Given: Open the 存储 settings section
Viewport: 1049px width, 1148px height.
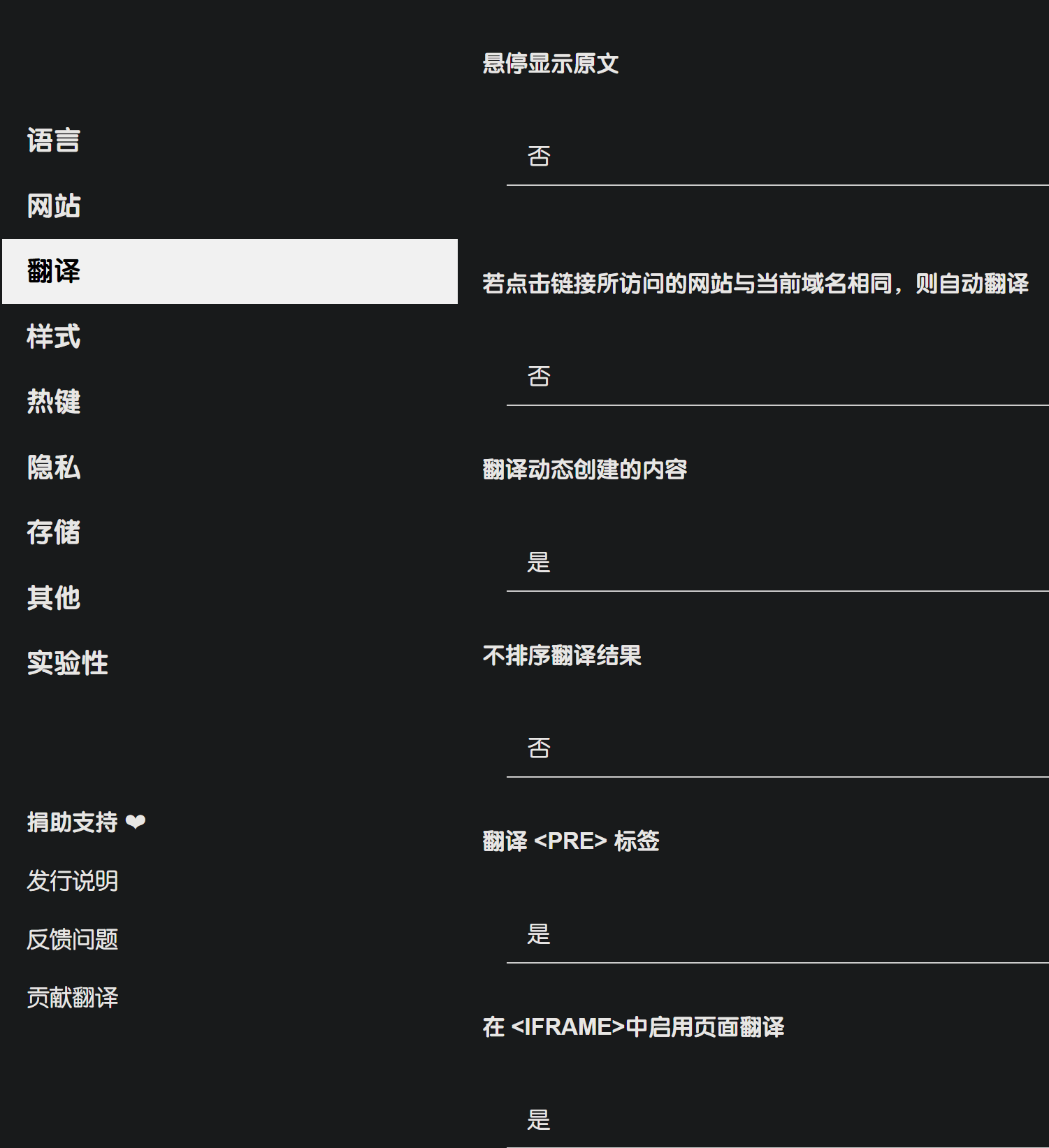Looking at the screenshot, I should pos(54,532).
